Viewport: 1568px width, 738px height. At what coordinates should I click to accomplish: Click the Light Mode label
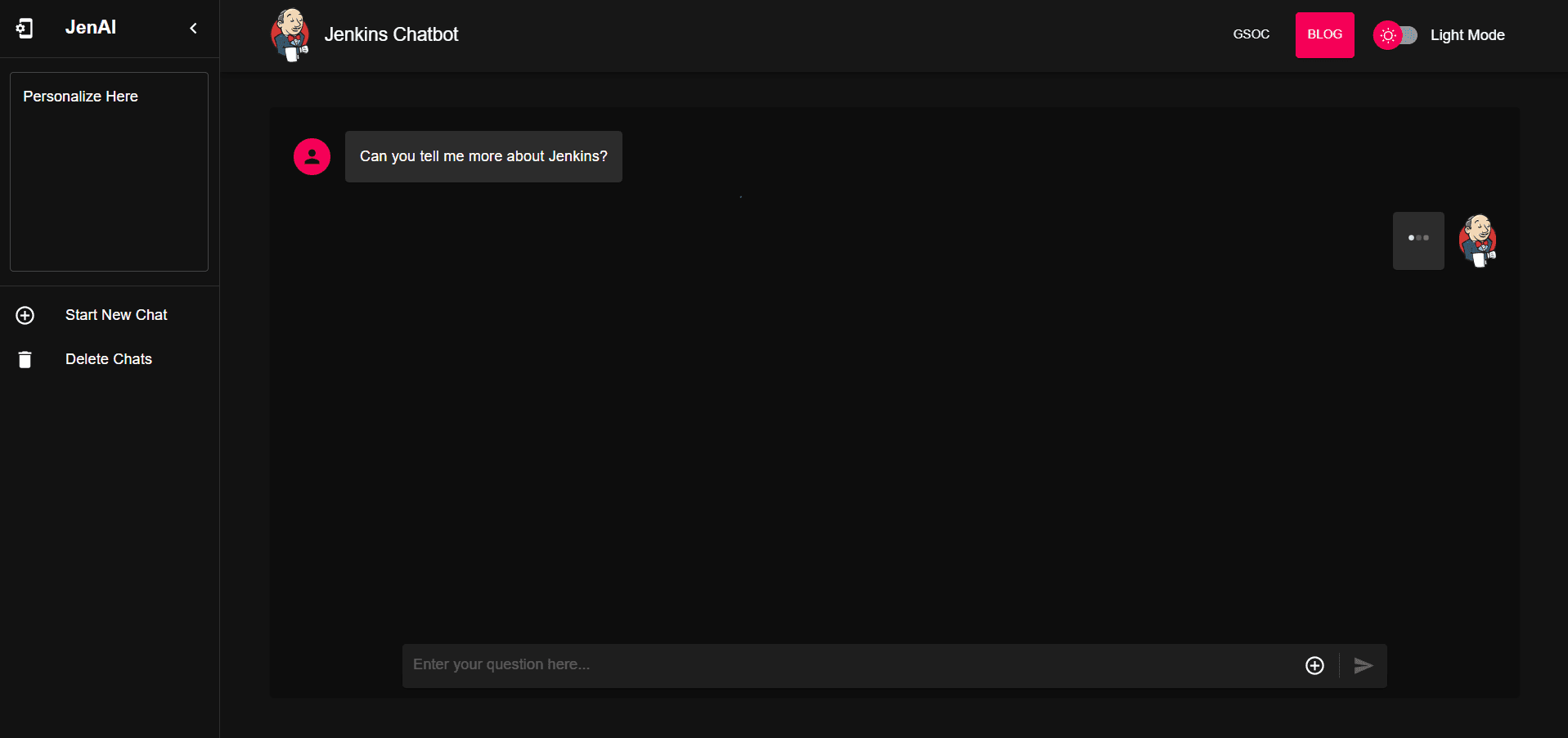[1467, 35]
